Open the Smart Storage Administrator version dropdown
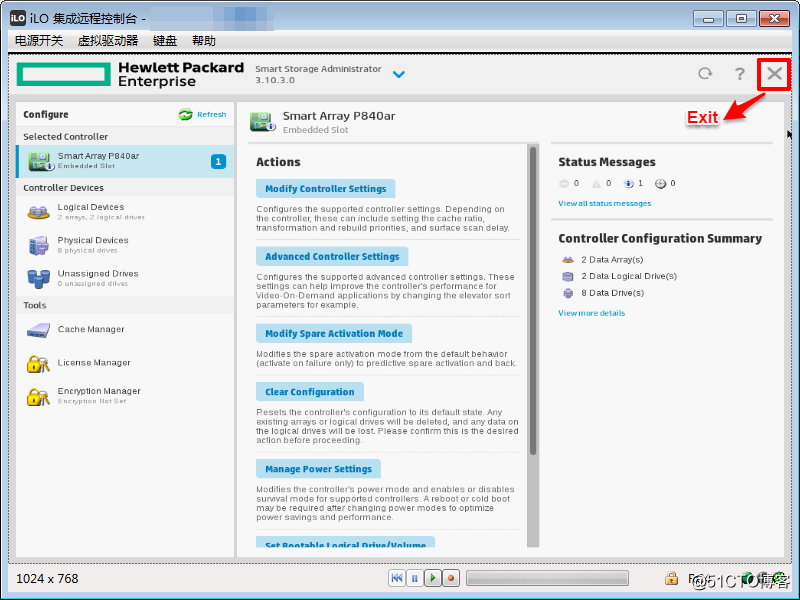 click(398, 74)
